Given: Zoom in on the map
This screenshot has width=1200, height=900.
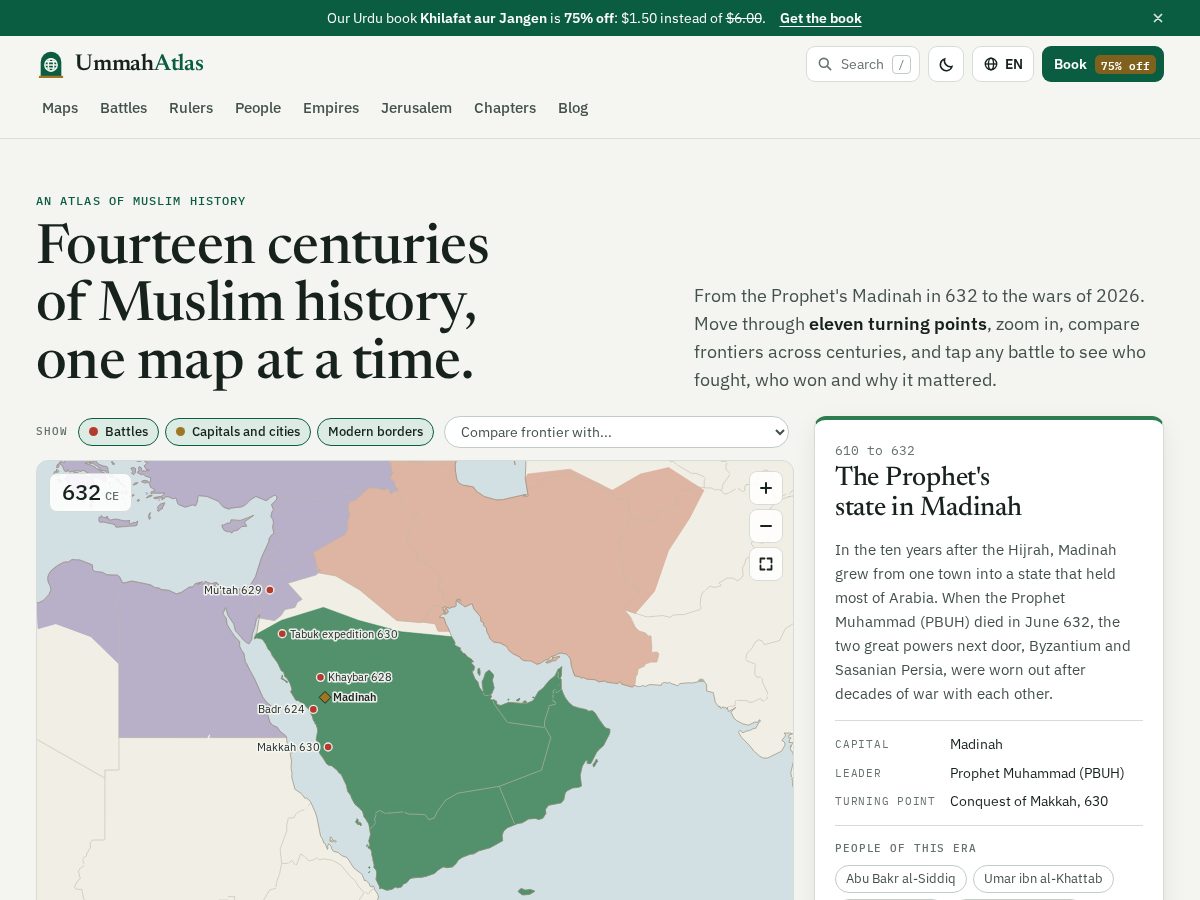Looking at the screenshot, I should [x=766, y=488].
